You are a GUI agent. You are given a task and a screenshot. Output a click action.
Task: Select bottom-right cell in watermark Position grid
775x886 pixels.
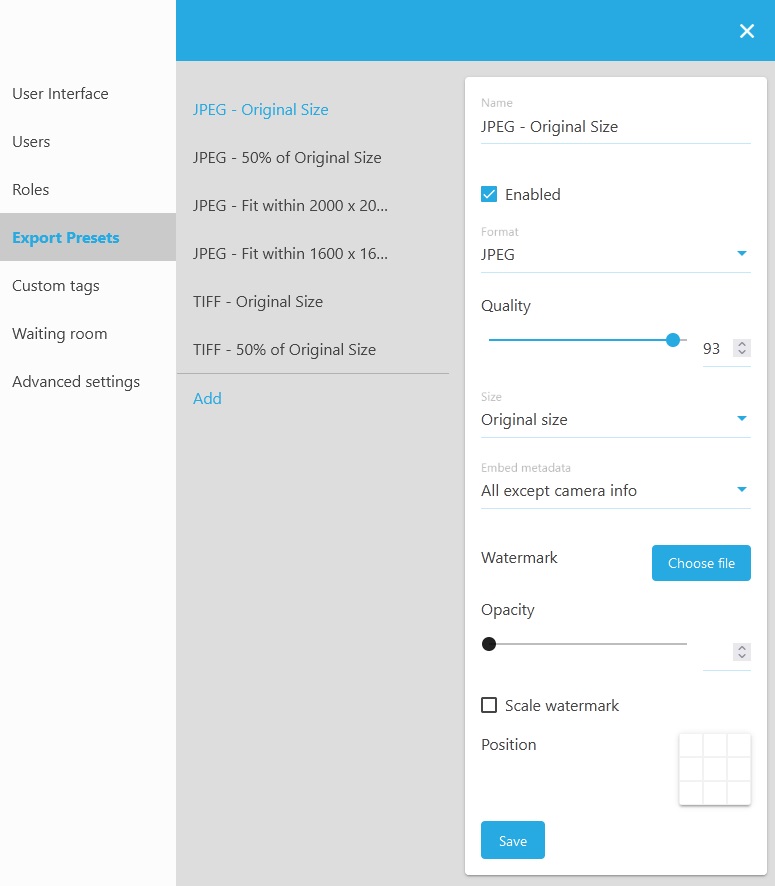[739, 792]
